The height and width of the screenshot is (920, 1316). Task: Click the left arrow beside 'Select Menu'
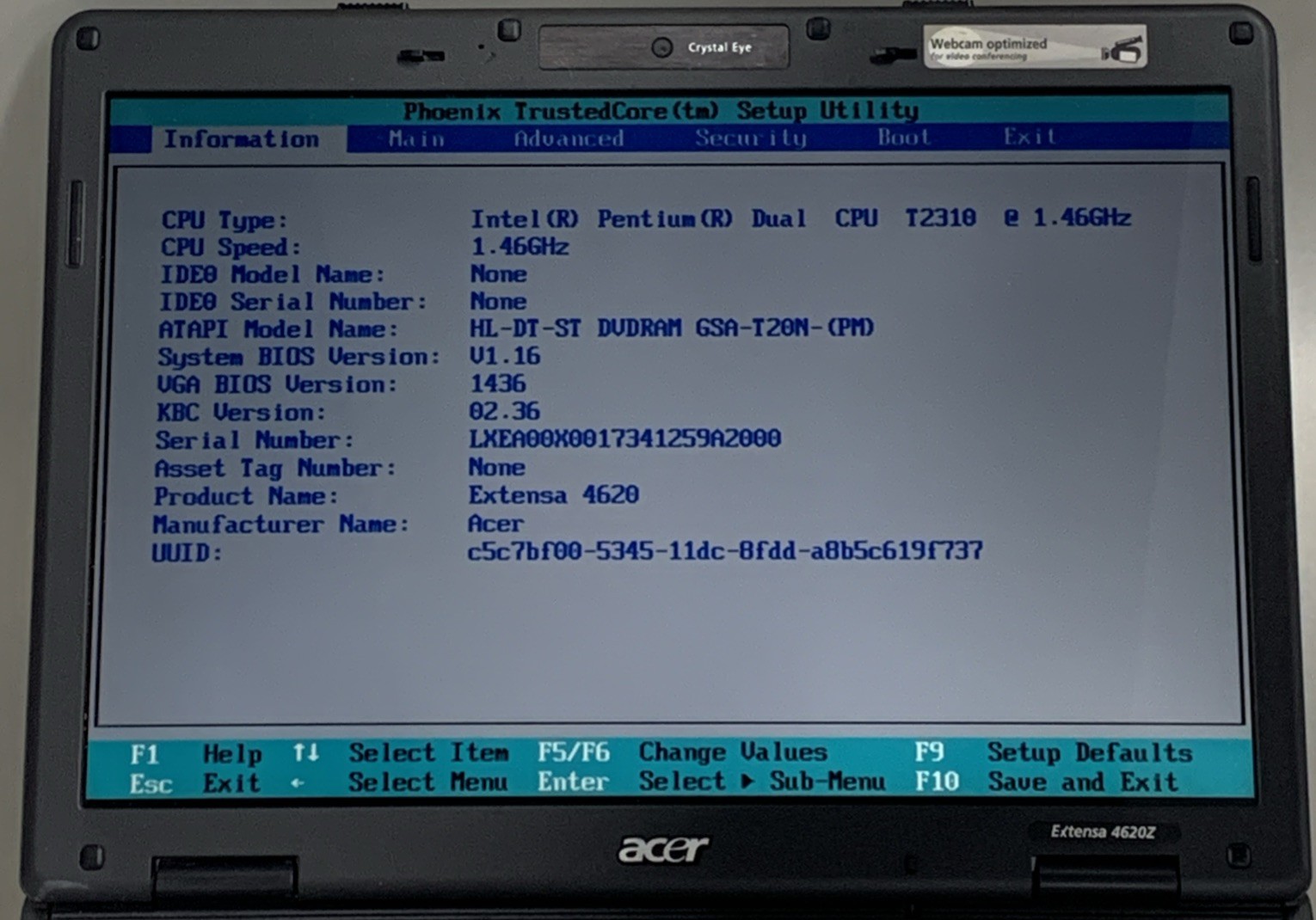tap(298, 783)
